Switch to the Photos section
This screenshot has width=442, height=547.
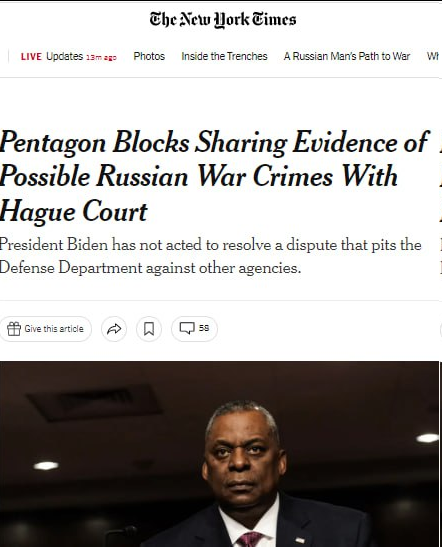click(x=149, y=56)
